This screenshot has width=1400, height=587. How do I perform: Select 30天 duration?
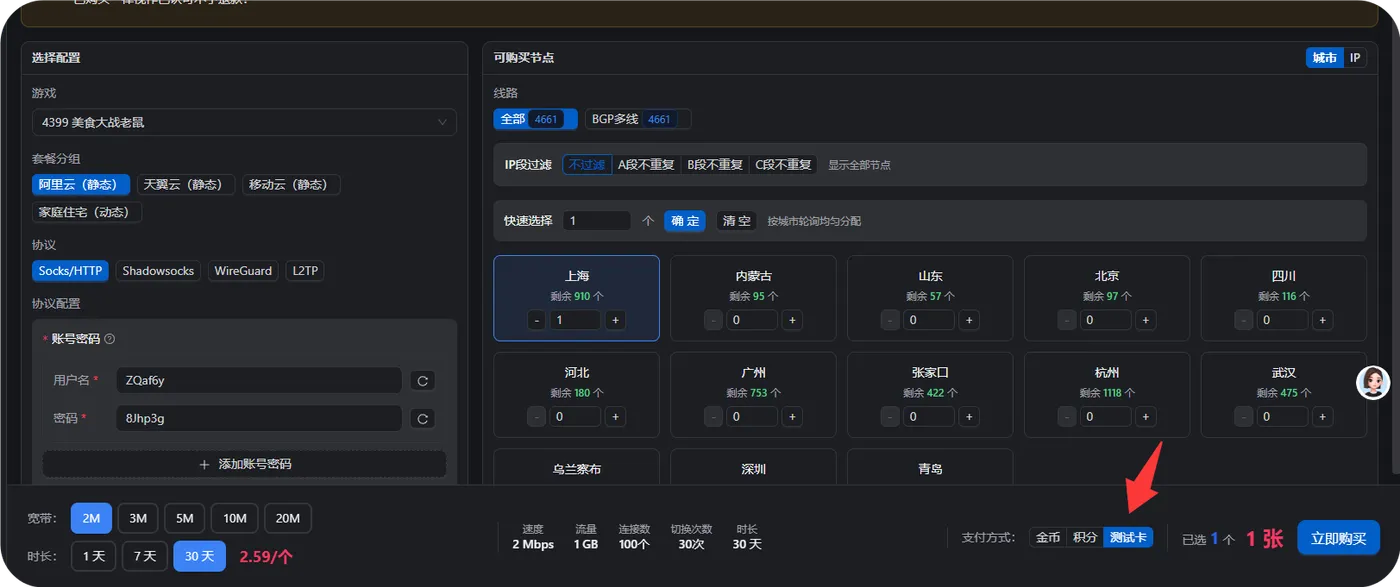point(200,556)
